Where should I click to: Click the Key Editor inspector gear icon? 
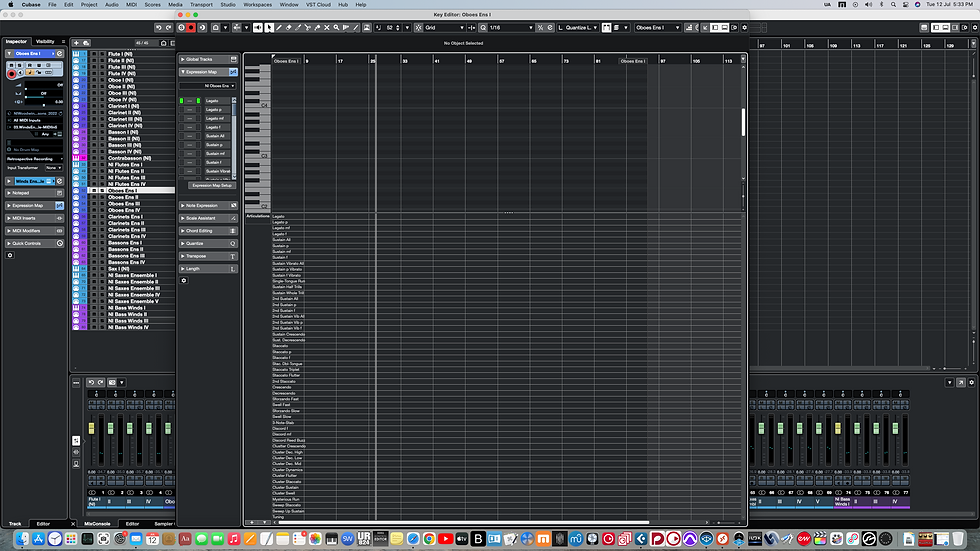point(184,280)
